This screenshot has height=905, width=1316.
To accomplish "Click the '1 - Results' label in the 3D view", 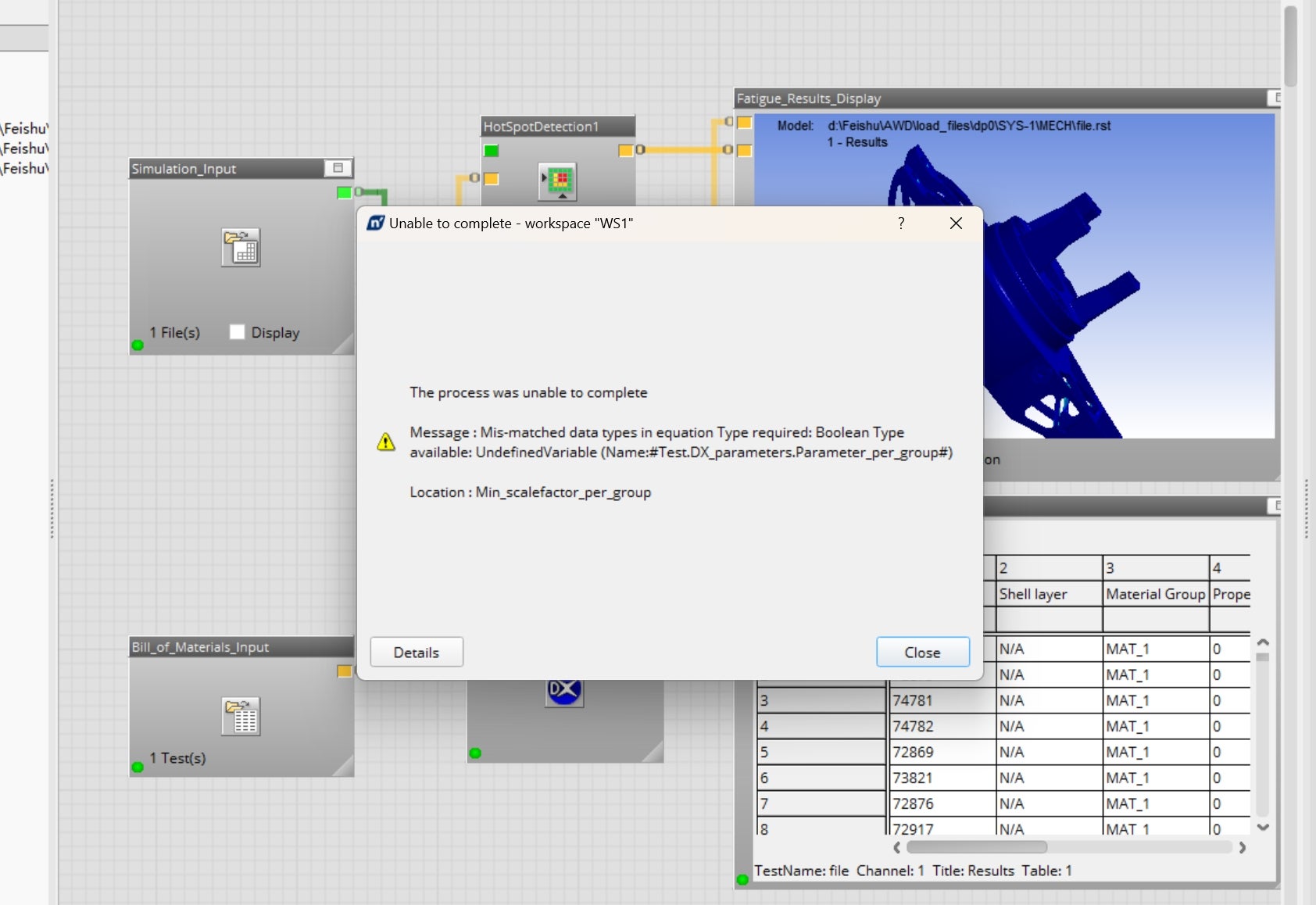I will point(857,142).
